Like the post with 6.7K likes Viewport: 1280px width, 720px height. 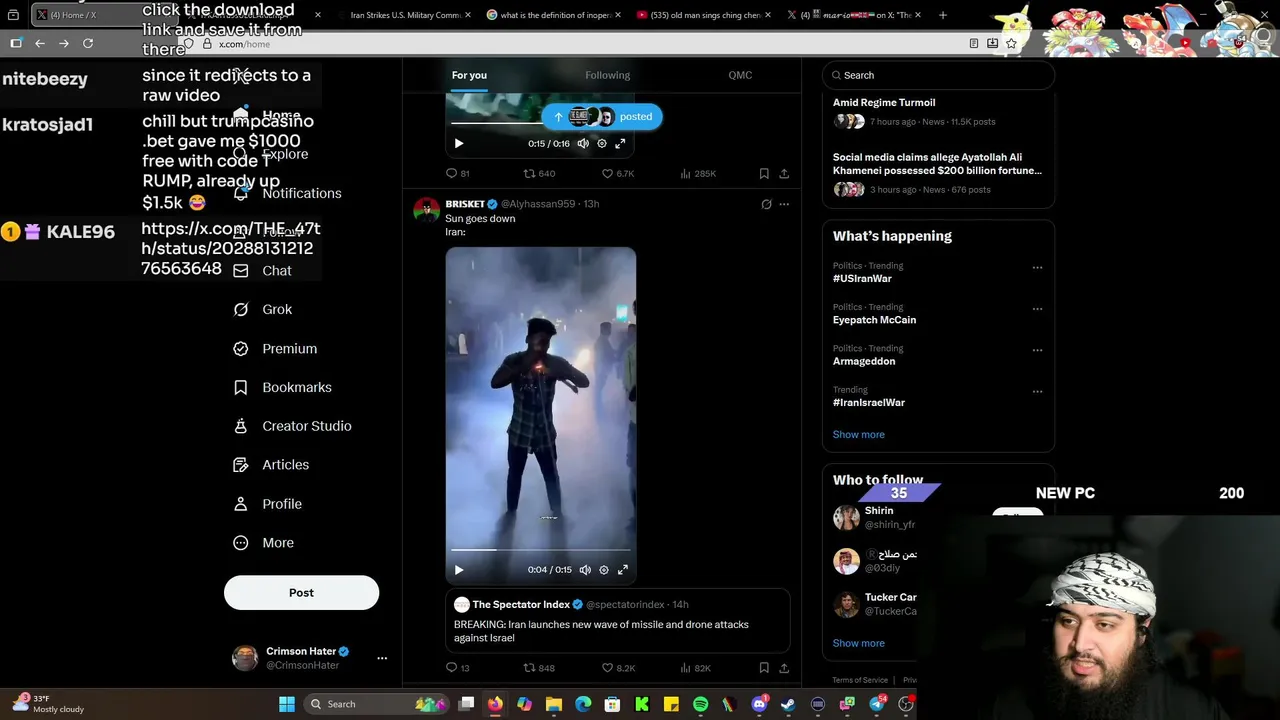(617, 173)
